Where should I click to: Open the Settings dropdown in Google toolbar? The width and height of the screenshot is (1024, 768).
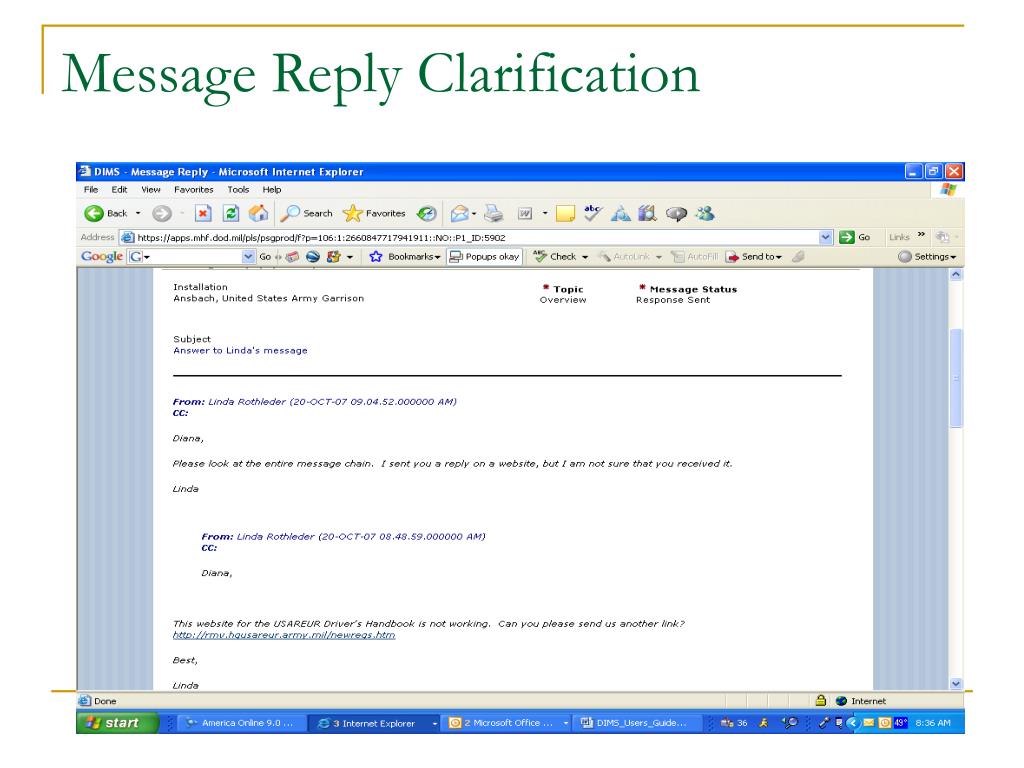coord(927,256)
